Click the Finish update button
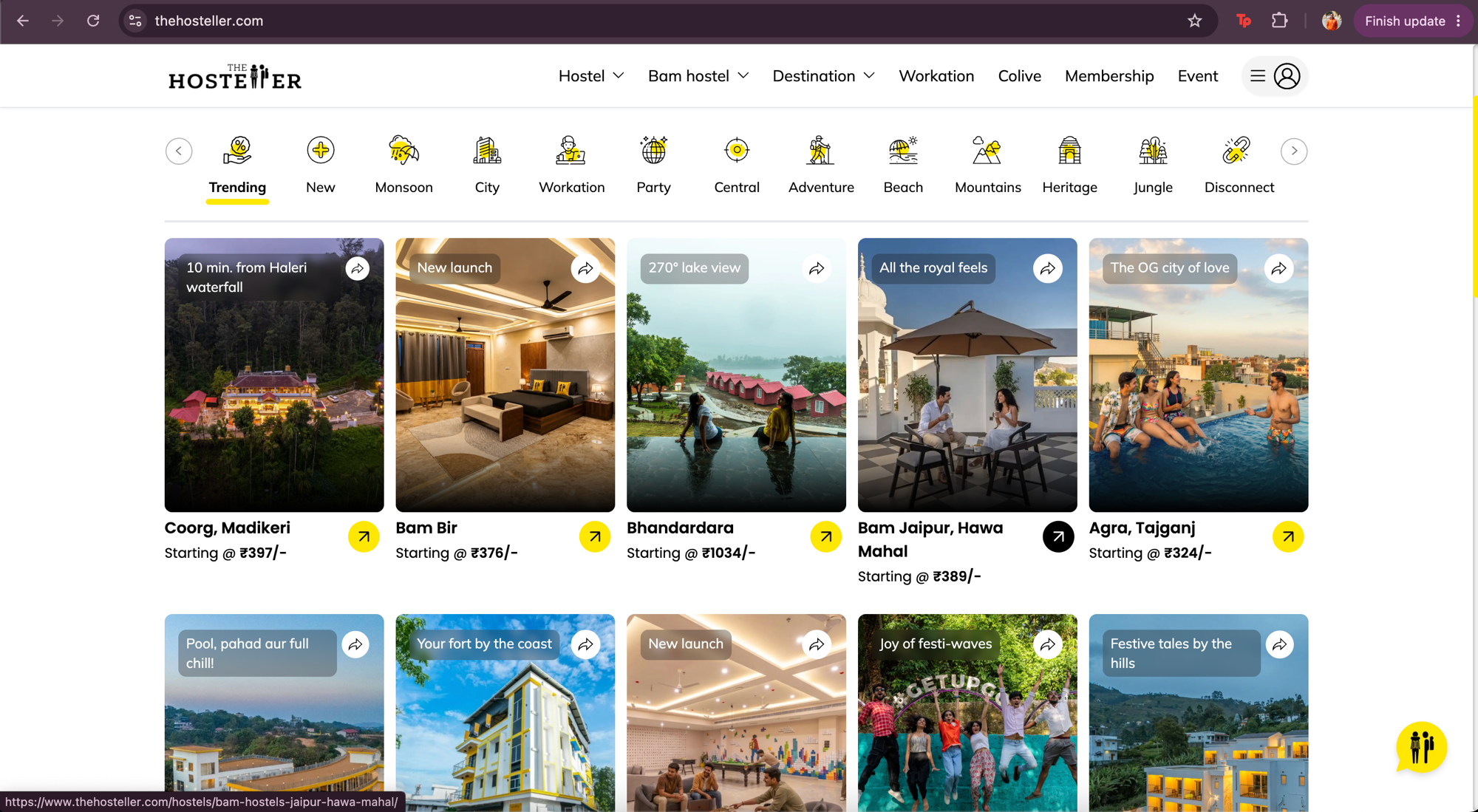1478x812 pixels. pos(1413,21)
